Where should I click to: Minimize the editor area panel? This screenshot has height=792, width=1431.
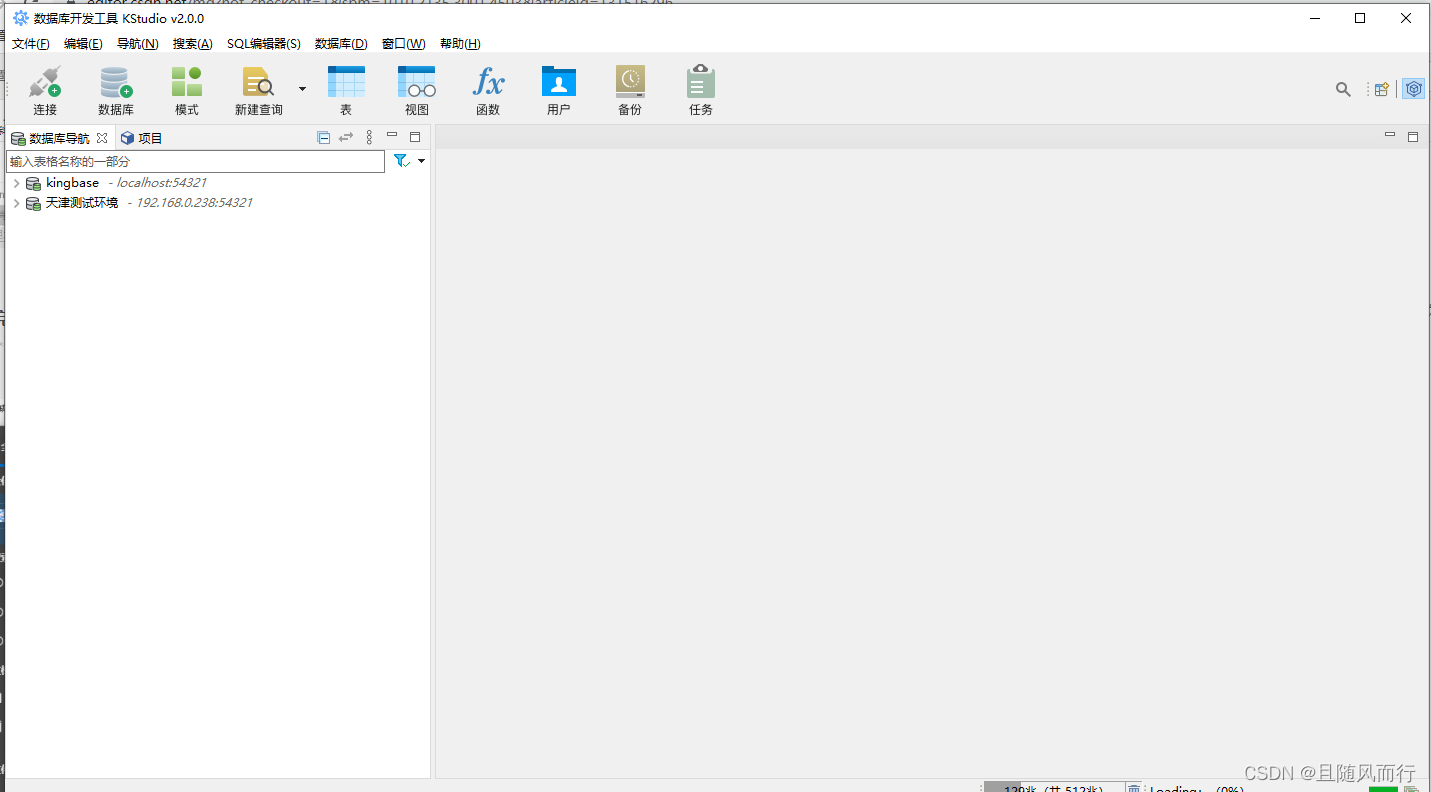pyautogui.click(x=1390, y=134)
